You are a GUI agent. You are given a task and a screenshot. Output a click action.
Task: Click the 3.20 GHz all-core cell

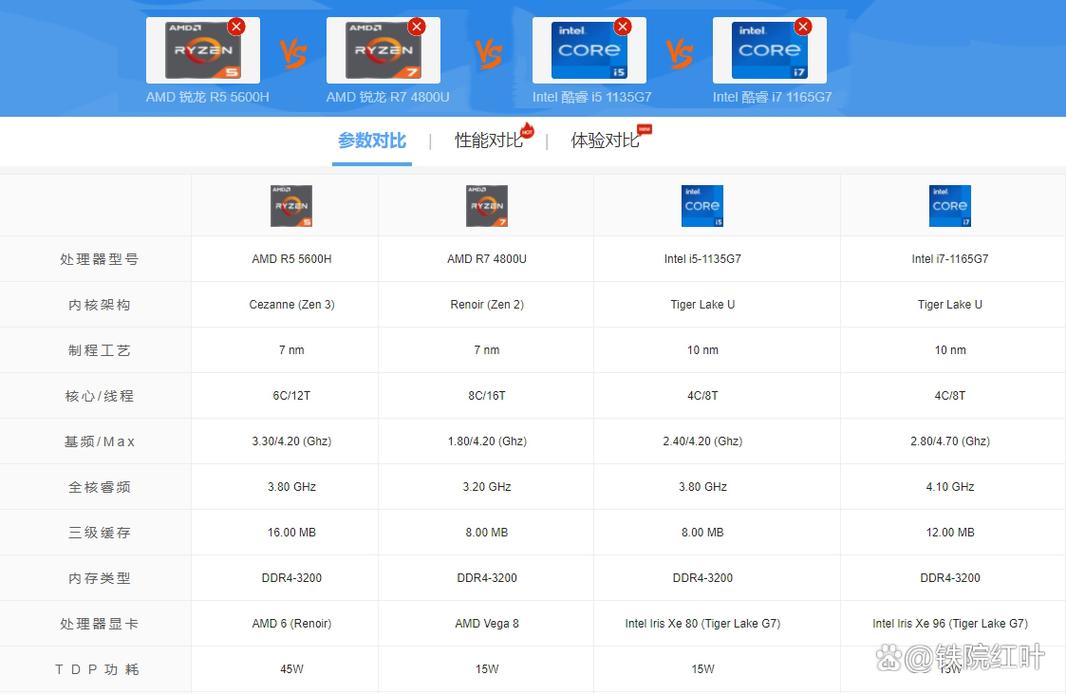coord(487,487)
